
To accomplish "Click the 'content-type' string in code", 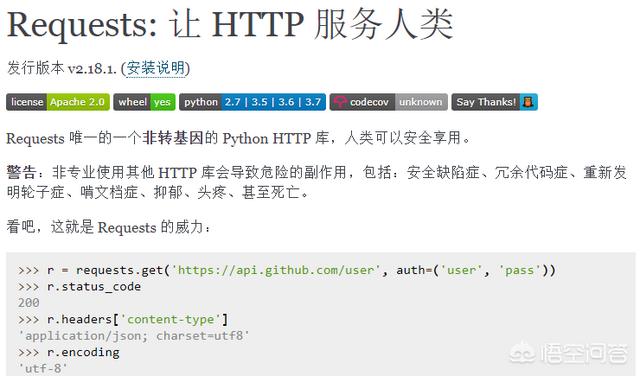I will 171,319.
